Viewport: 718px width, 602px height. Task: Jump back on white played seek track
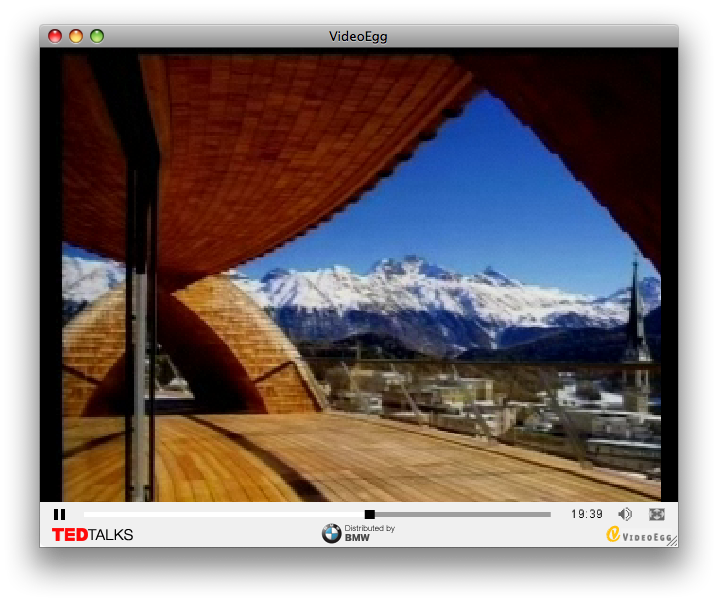220,514
